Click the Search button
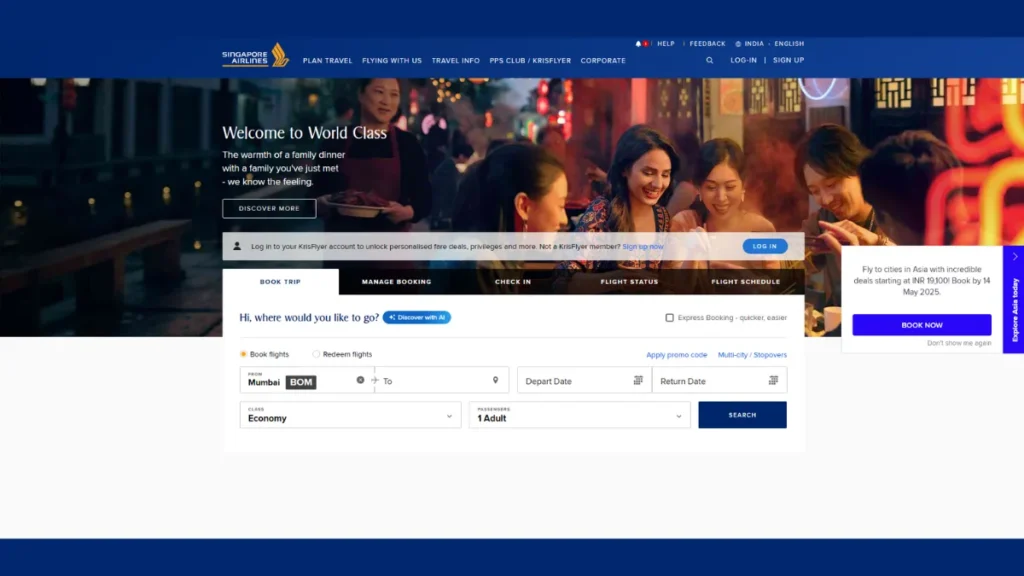Viewport: 1024px width, 576px height. point(742,414)
